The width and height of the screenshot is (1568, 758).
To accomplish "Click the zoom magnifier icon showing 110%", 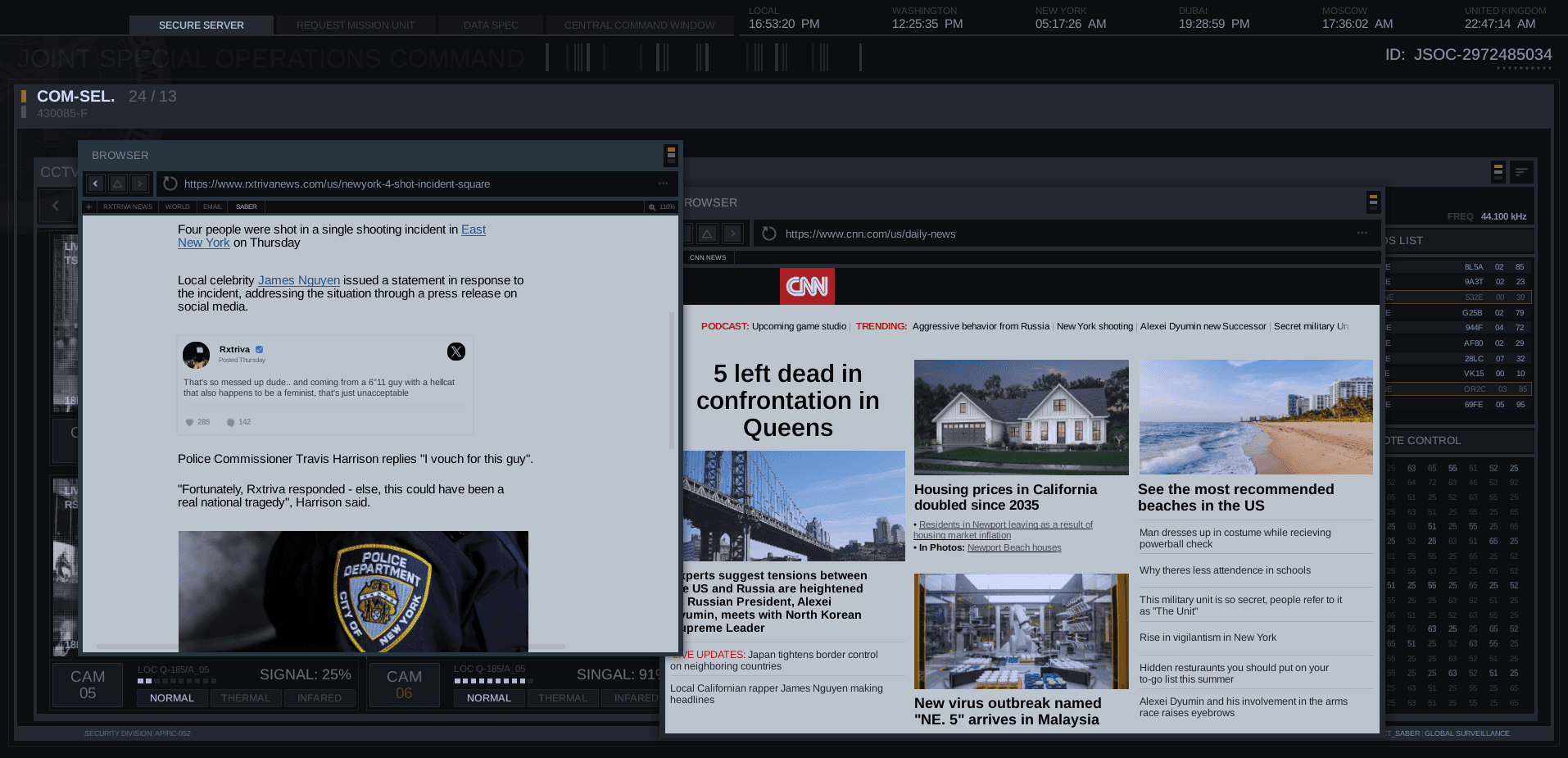I will click(x=653, y=207).
